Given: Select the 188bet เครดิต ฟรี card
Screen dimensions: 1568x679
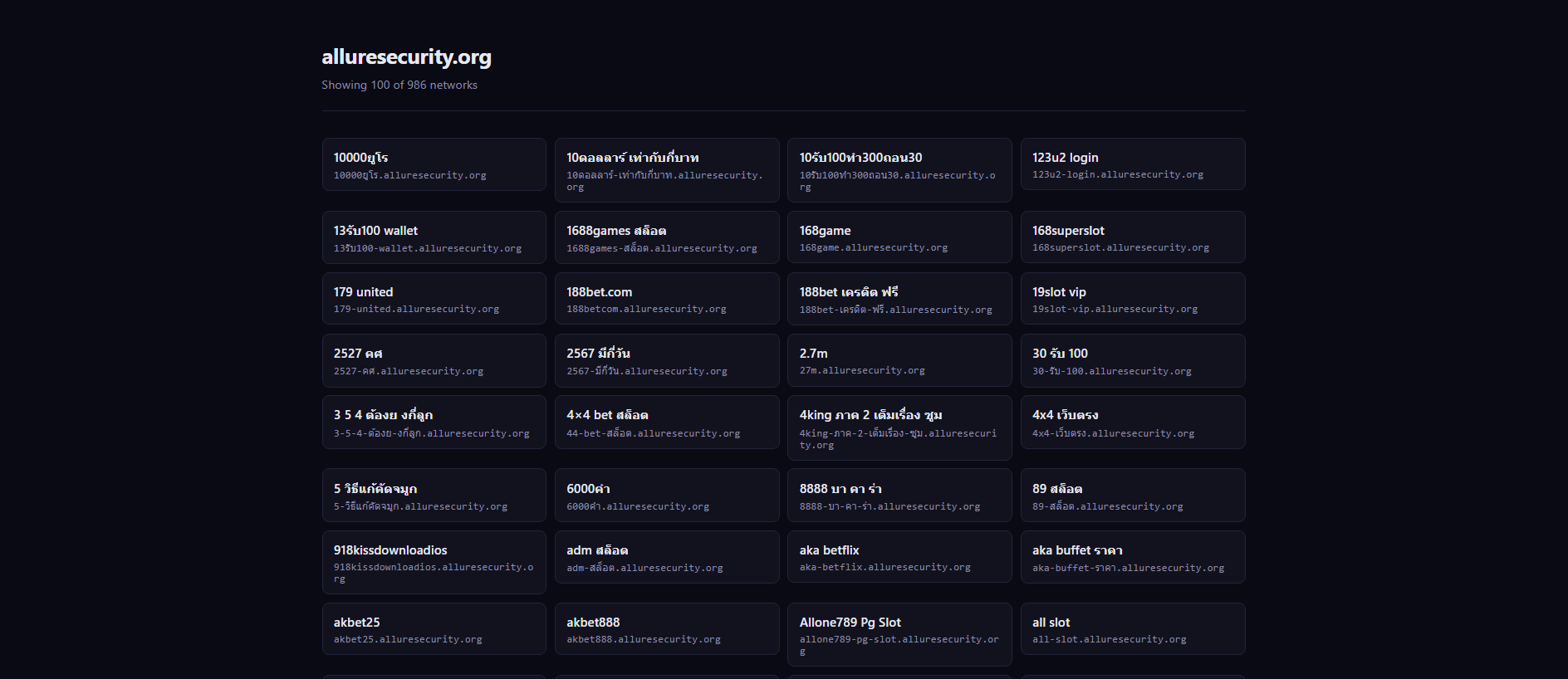Looking at the screenshot, I should coord(899,299).
